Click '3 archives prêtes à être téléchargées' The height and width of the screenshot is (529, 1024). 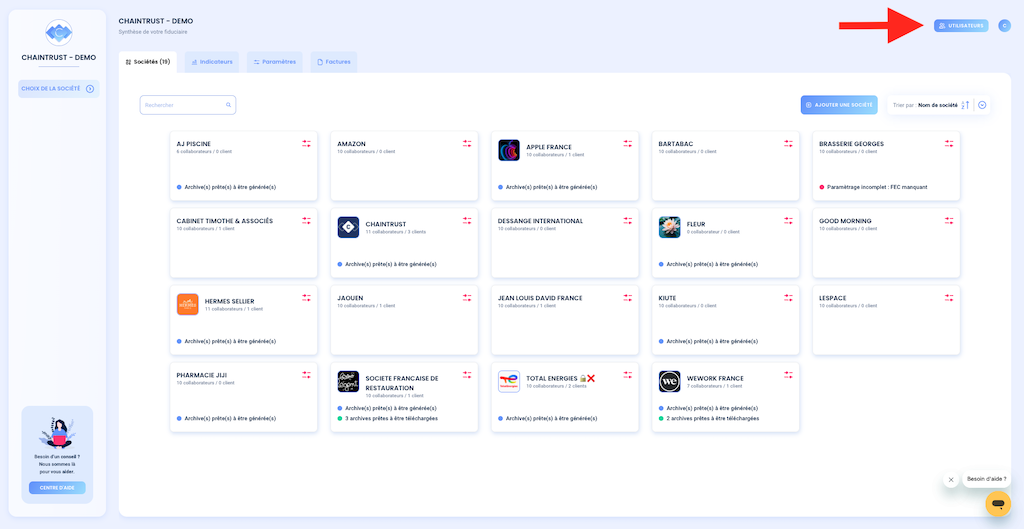[x=391, y=418]
